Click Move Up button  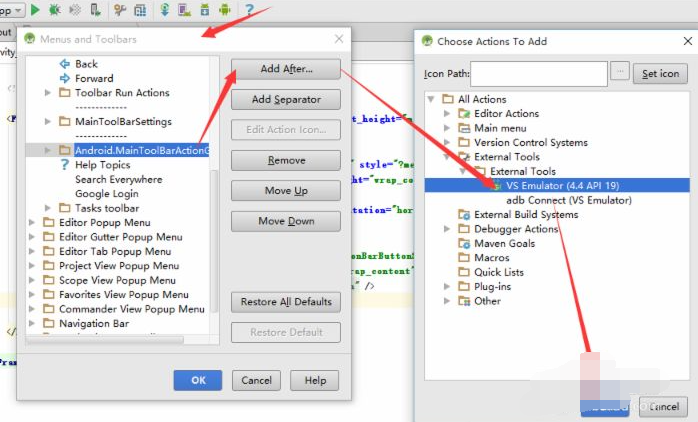click(286, 191)
